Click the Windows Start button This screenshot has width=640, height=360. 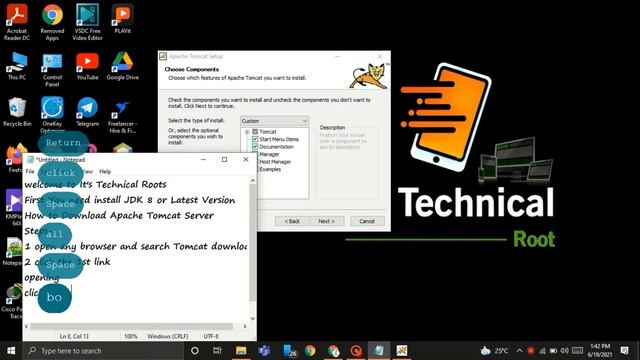tap(11, 351)
